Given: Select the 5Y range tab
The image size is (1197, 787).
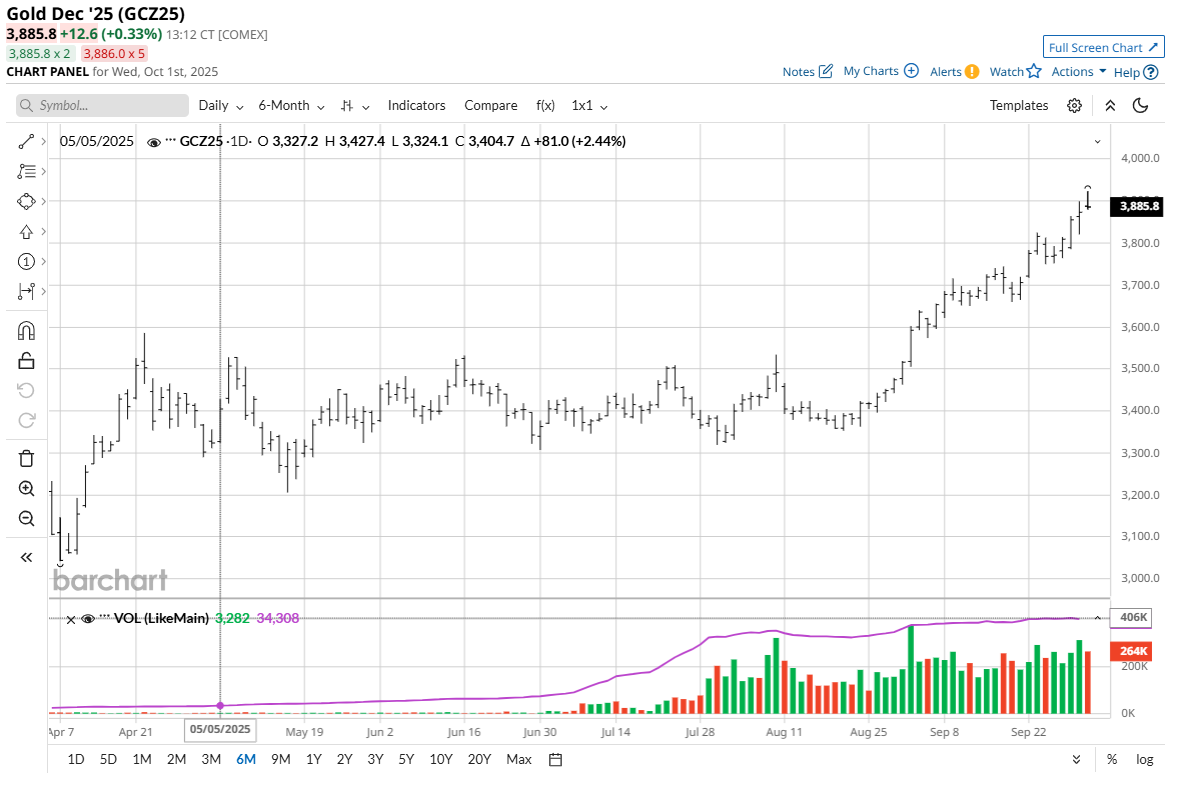Looking at the screenshot, I should point(406,760).
